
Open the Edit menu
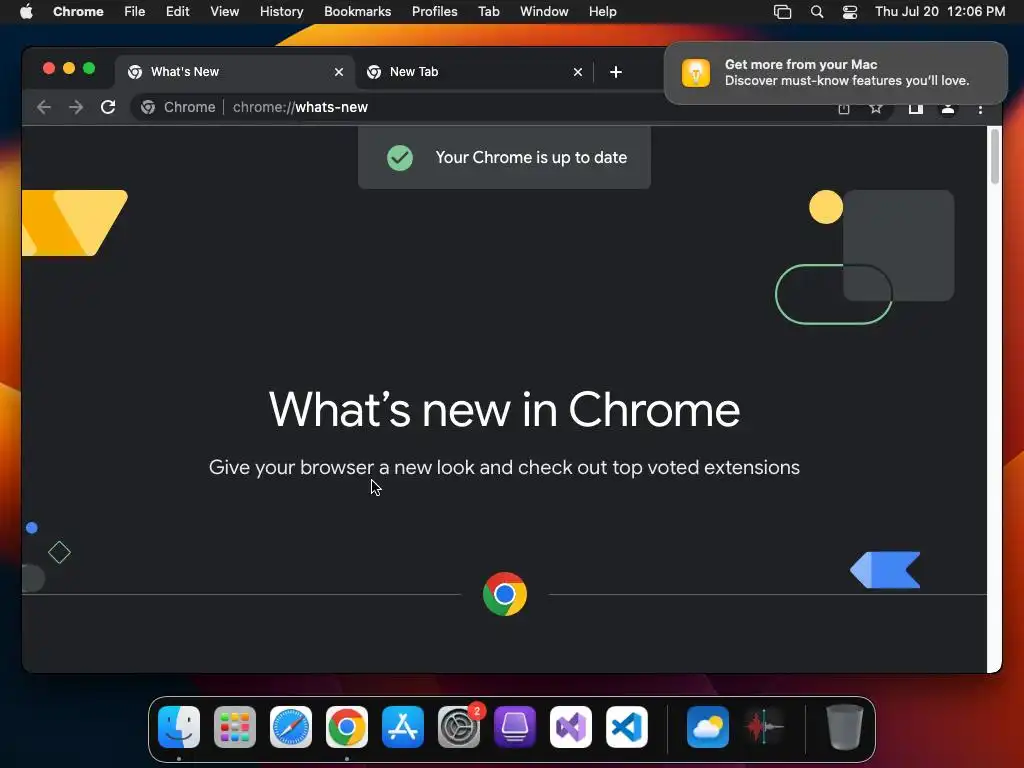tap(178, 12)
